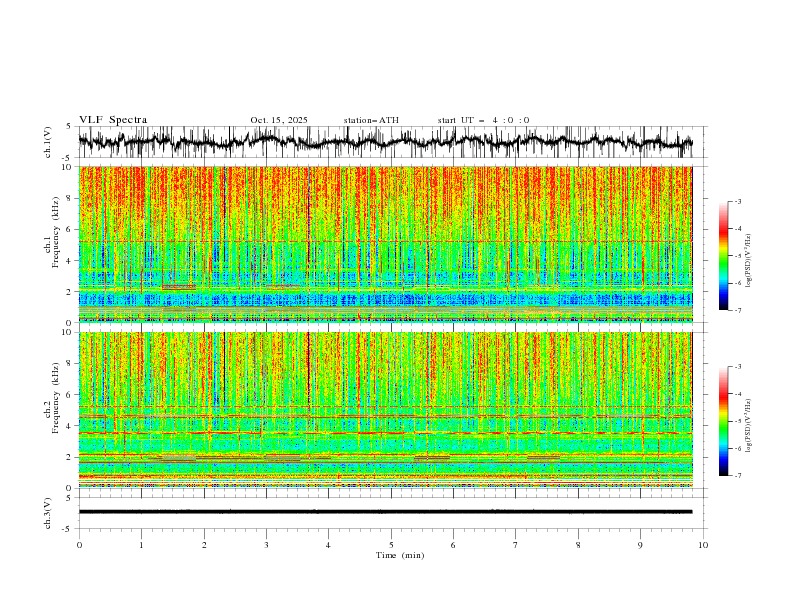Image resolution: width=792 pixels, height=612 pixels.
Task: Click the 'station=ATH' label
Action: pyautogui.click(x=371, y=120)
